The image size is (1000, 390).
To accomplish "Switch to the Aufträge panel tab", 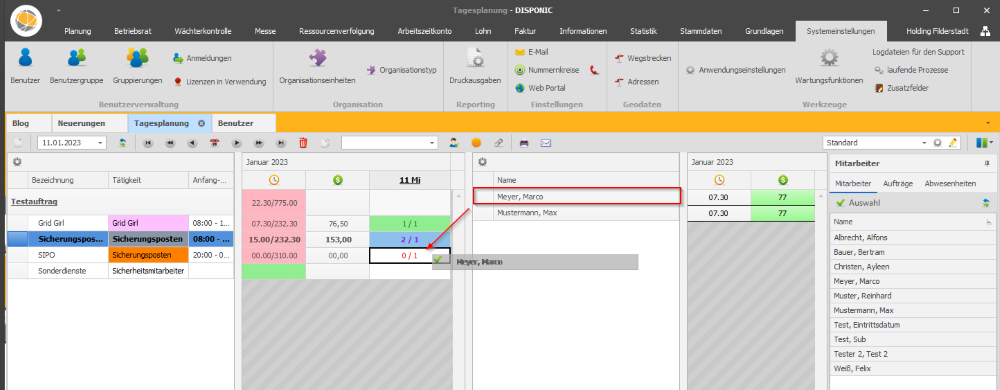I will [x=897, y=184].
